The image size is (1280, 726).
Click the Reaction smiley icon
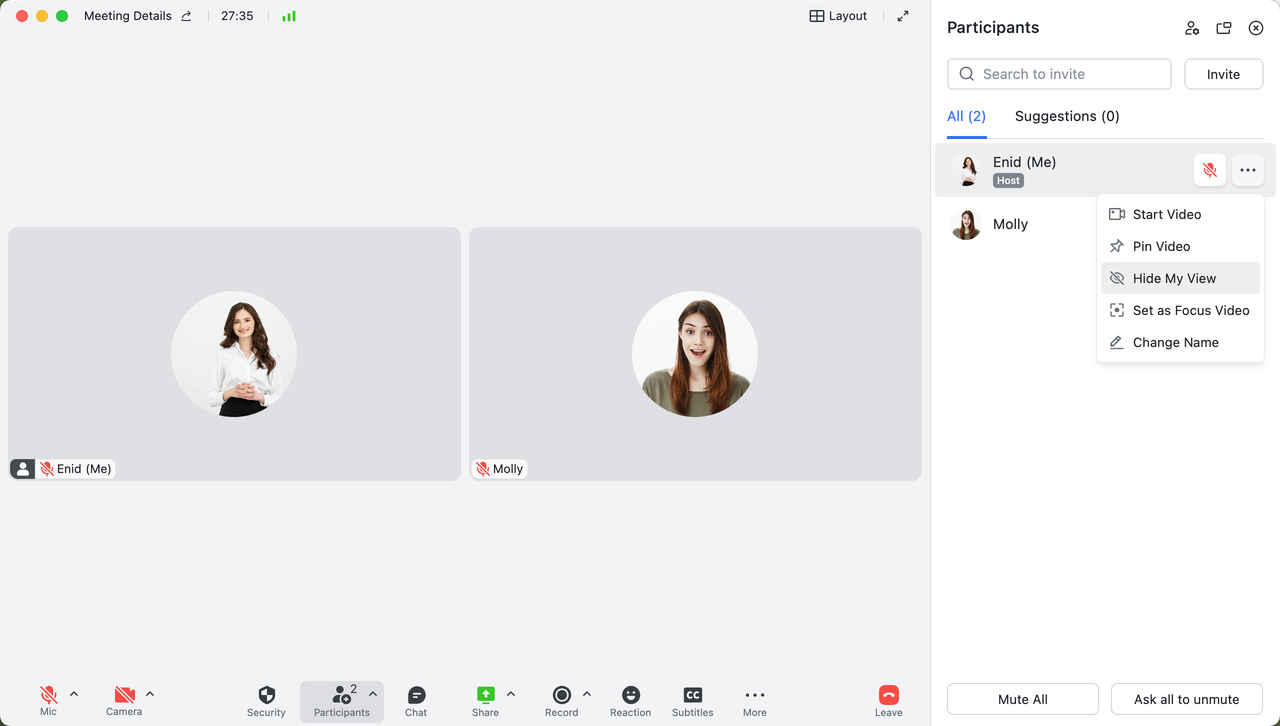630,696
